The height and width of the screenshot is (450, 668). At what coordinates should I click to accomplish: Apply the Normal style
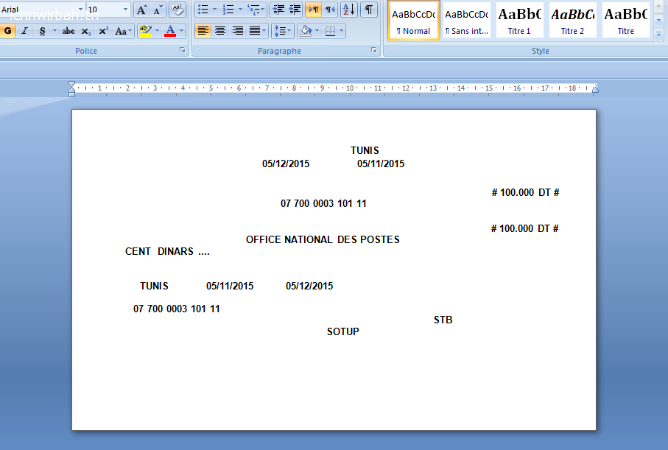414,20
